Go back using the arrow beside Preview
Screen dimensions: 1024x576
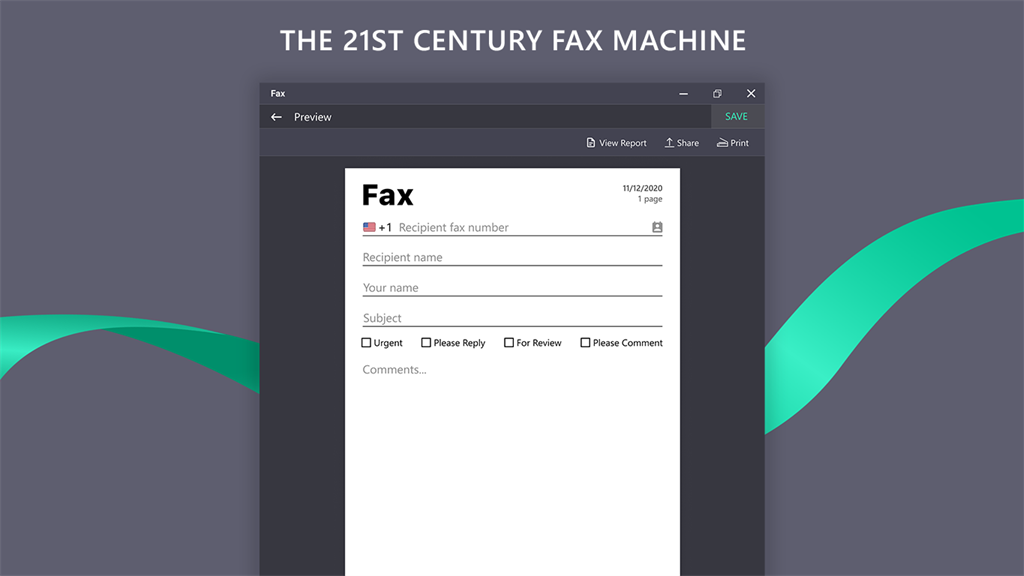[x=276, y=117]
